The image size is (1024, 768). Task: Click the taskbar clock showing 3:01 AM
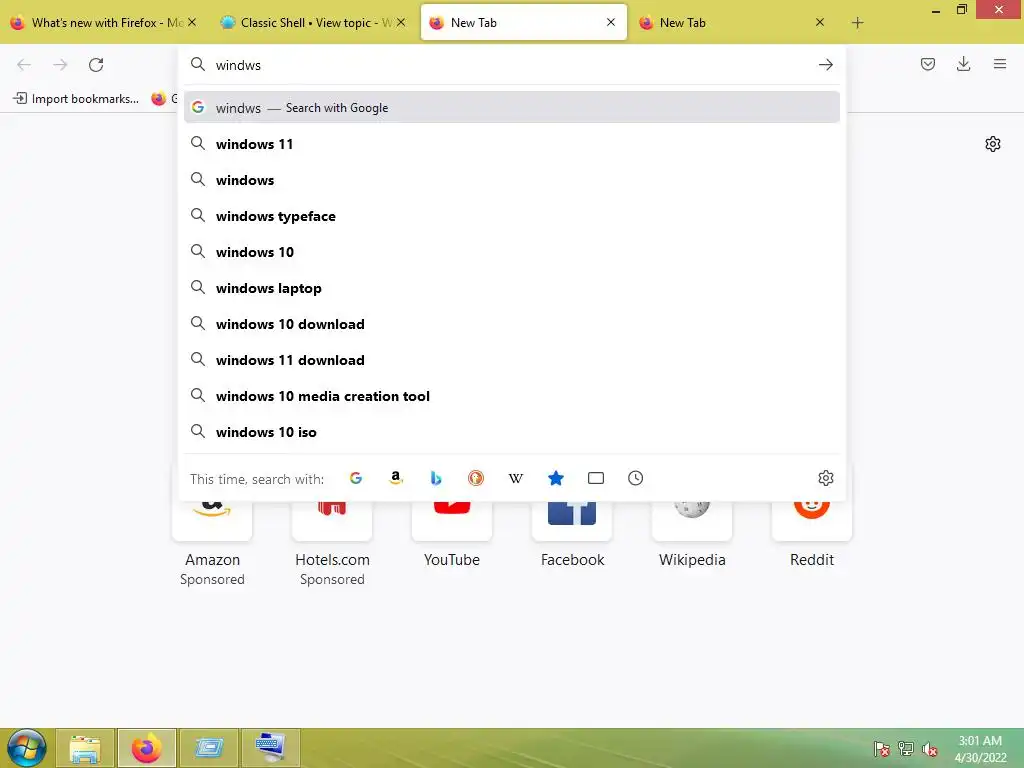coord(980,748)
